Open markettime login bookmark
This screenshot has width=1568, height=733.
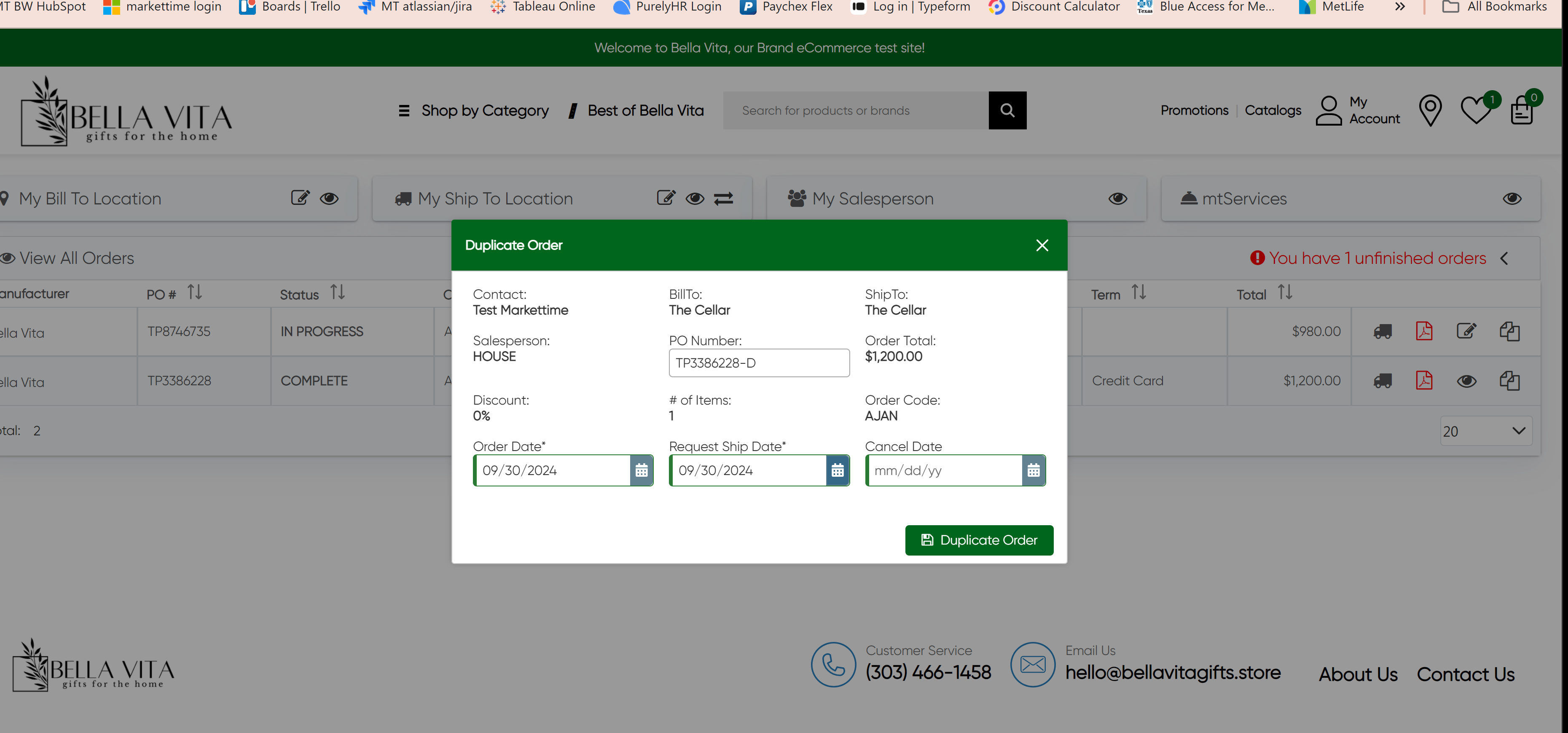pos(162,7)
